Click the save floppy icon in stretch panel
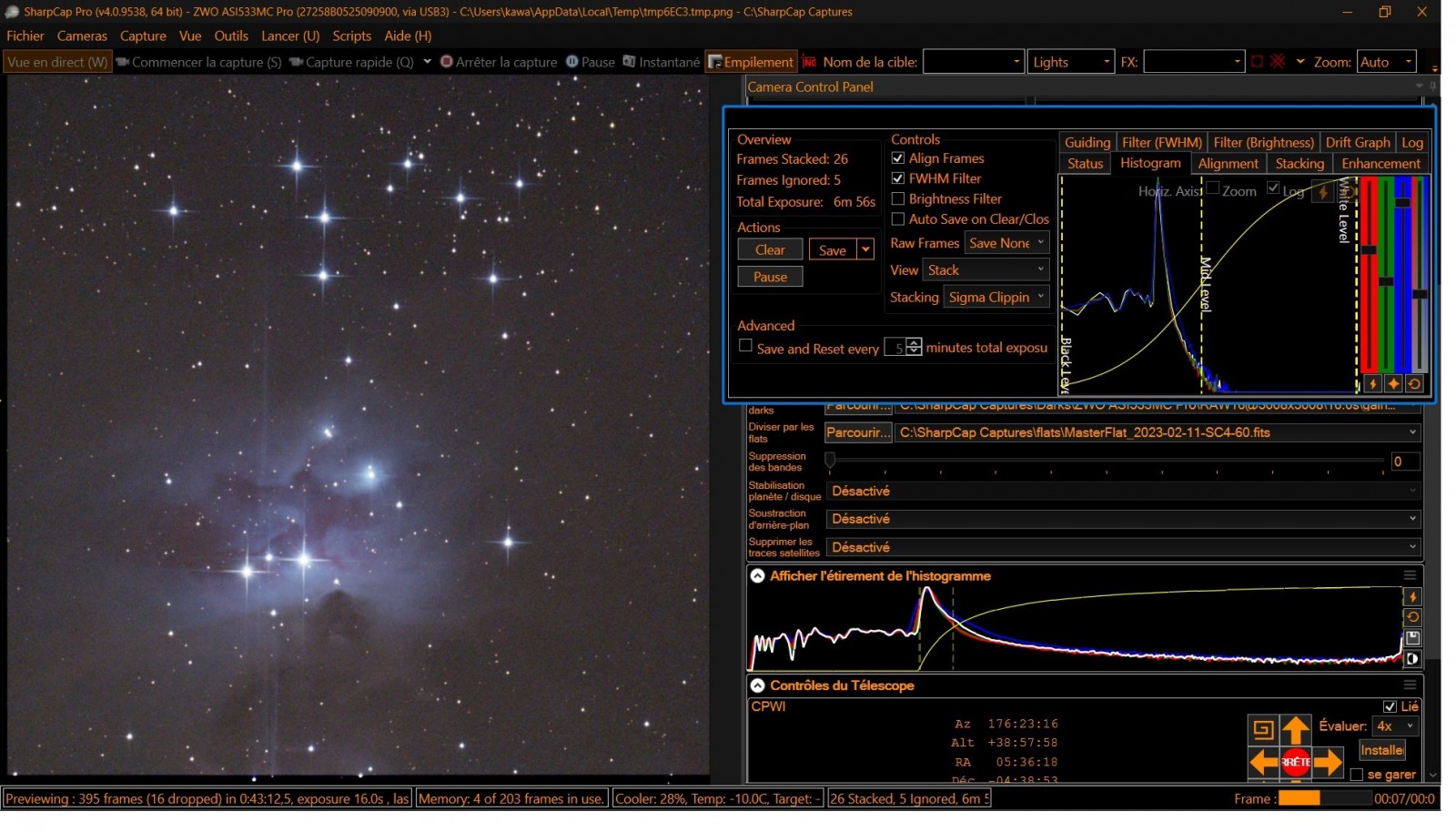This screenshot has height=832, width=1456. 1412,638
